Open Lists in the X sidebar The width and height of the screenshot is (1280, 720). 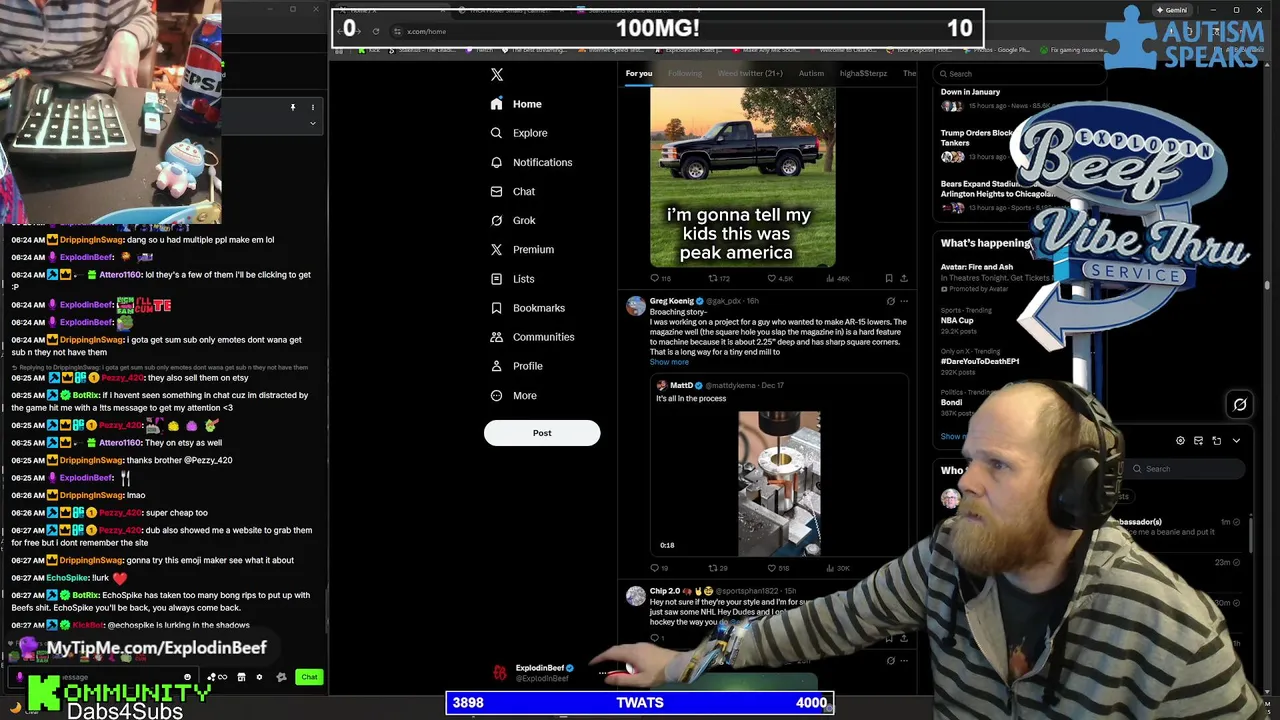pyautogui.click(x=512, y=279)
